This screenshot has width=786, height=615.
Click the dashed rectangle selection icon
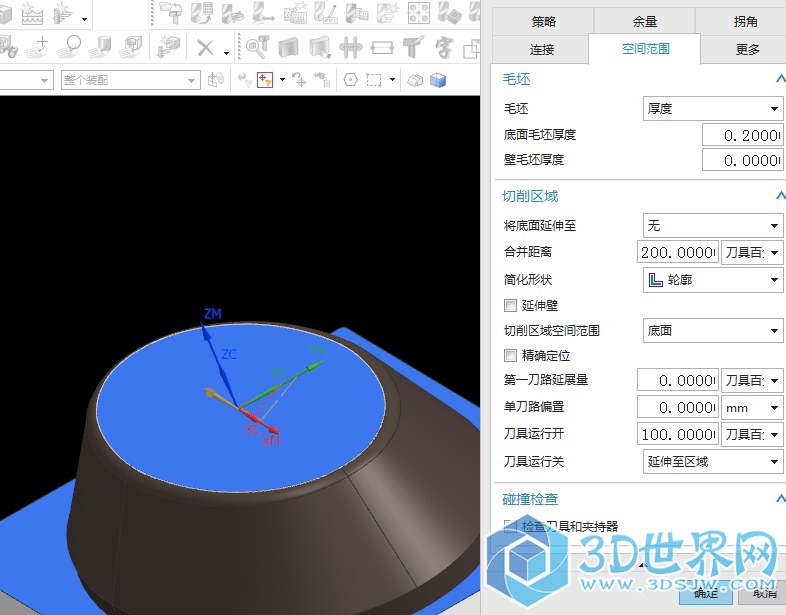(x=374, y=80)
